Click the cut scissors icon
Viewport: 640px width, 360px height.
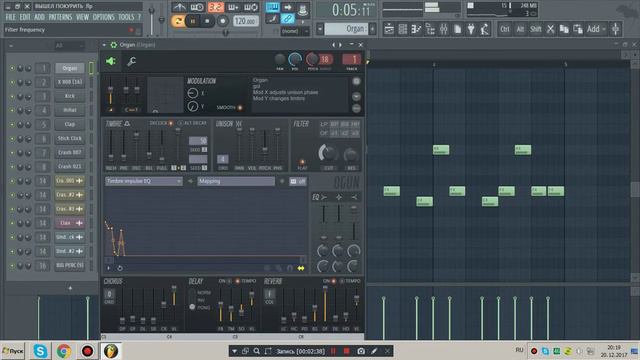[x=550, y=29]
